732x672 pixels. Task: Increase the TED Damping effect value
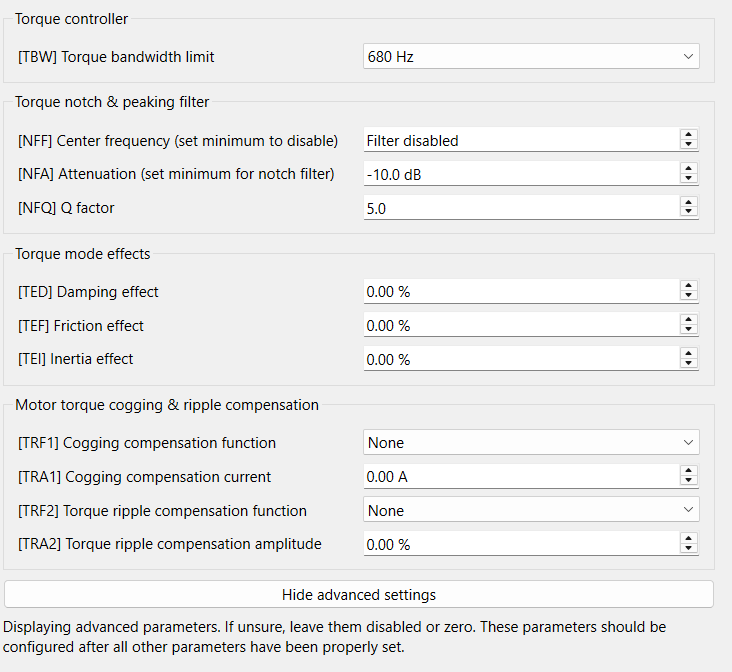688,286
